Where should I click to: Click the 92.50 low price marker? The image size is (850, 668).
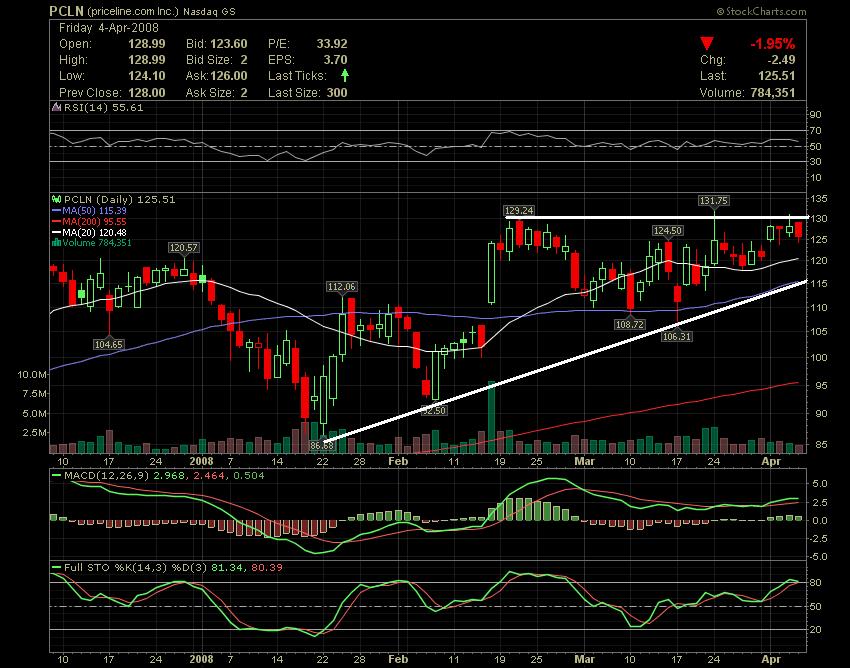click(x=434, y=410)
